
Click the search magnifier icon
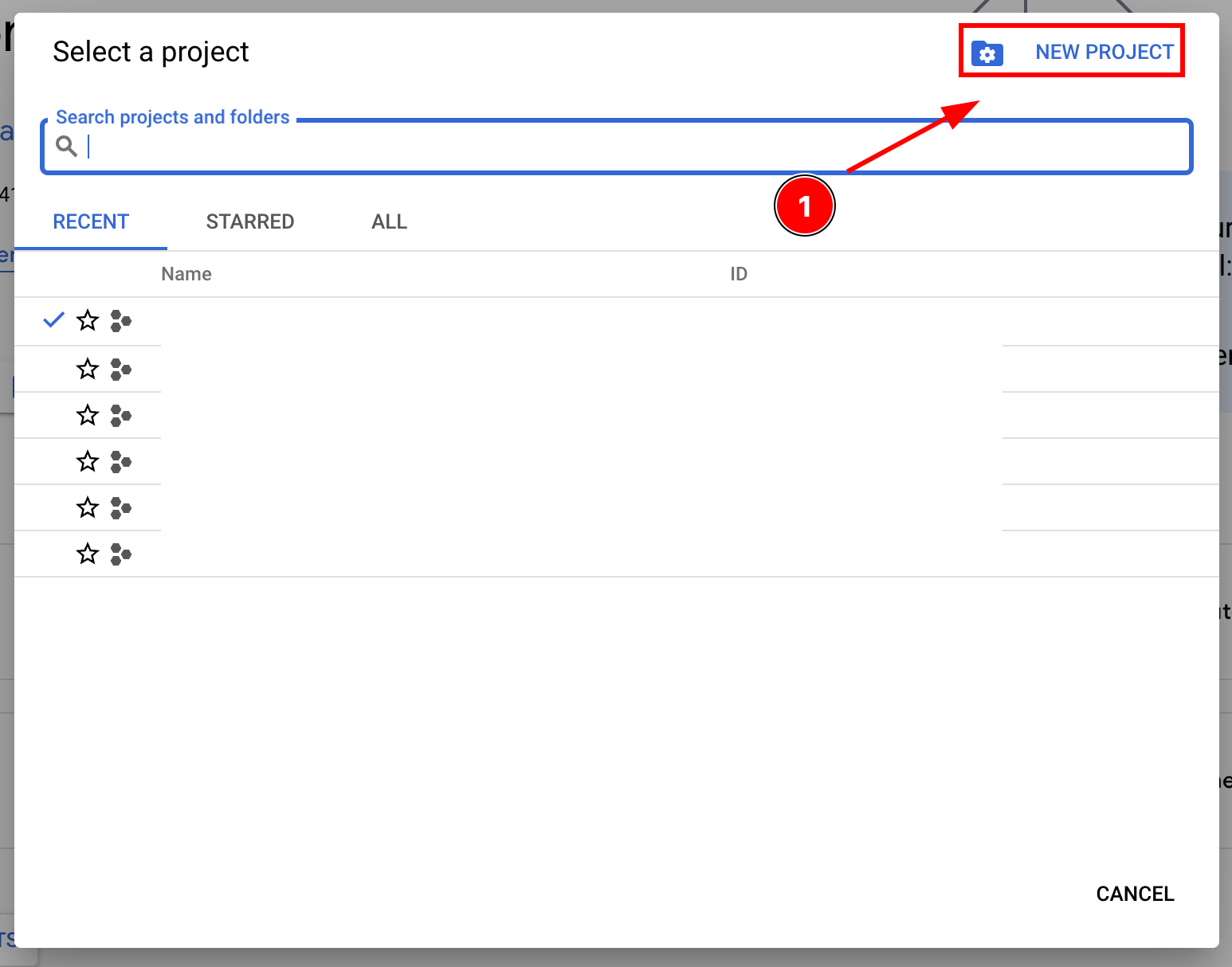point(67,146)
